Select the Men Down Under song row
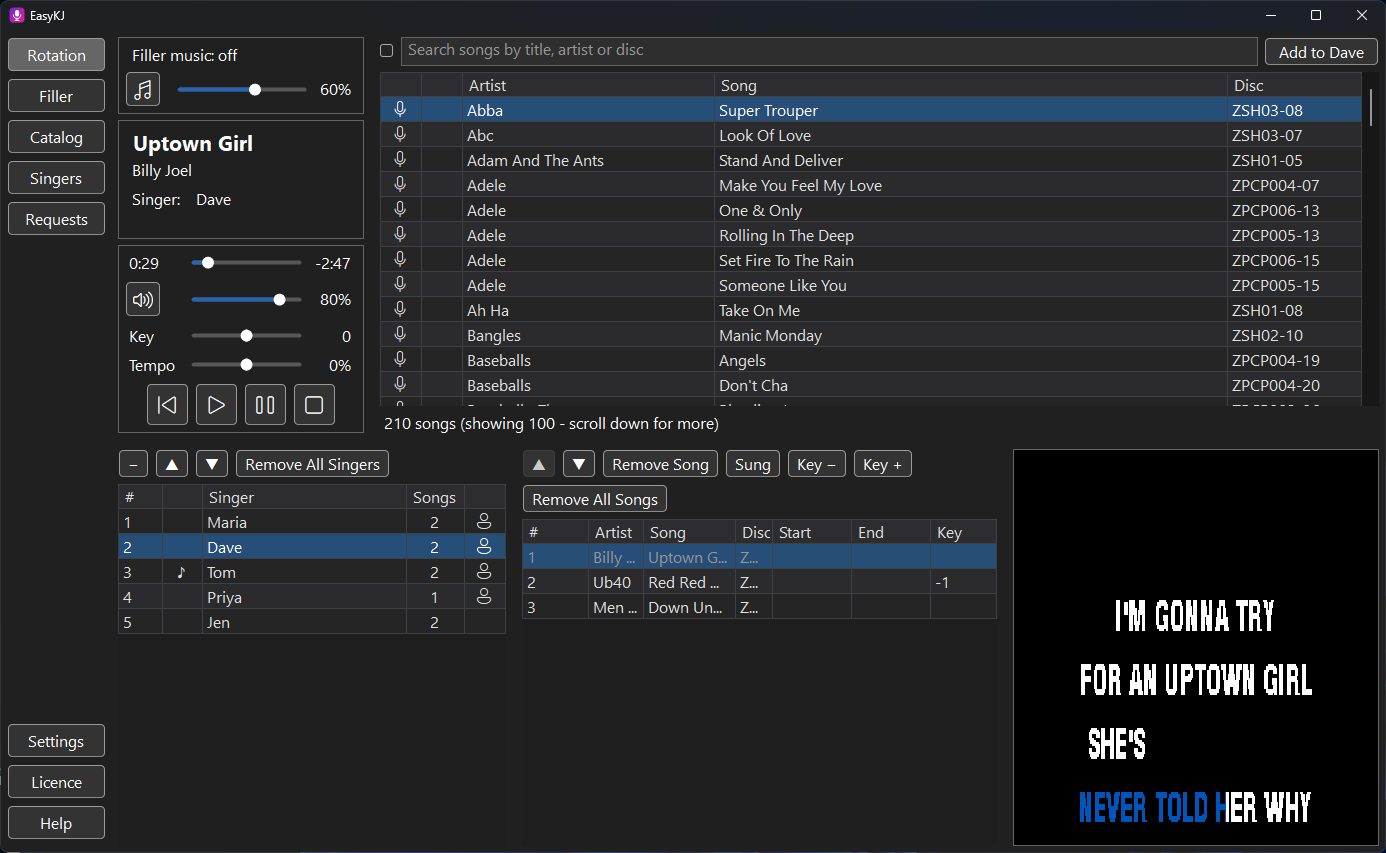The image size is (1386, 853). tap(759, 607)
